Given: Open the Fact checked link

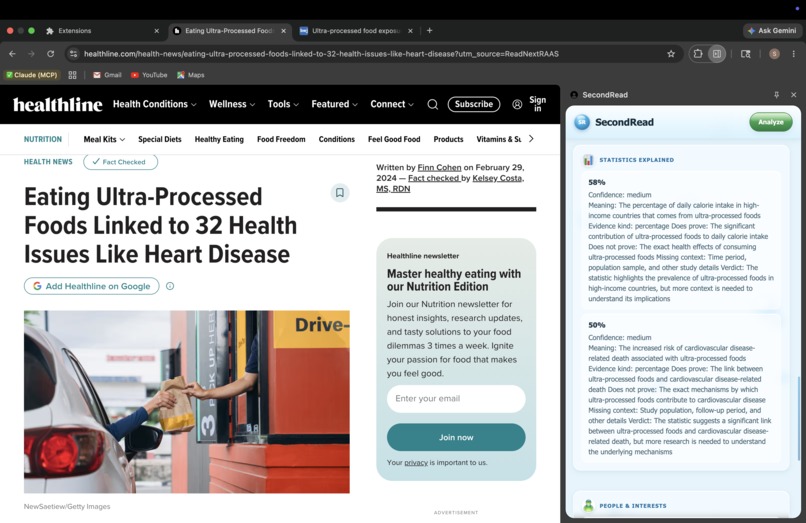Looking at the screenshot, I should 434,178.
